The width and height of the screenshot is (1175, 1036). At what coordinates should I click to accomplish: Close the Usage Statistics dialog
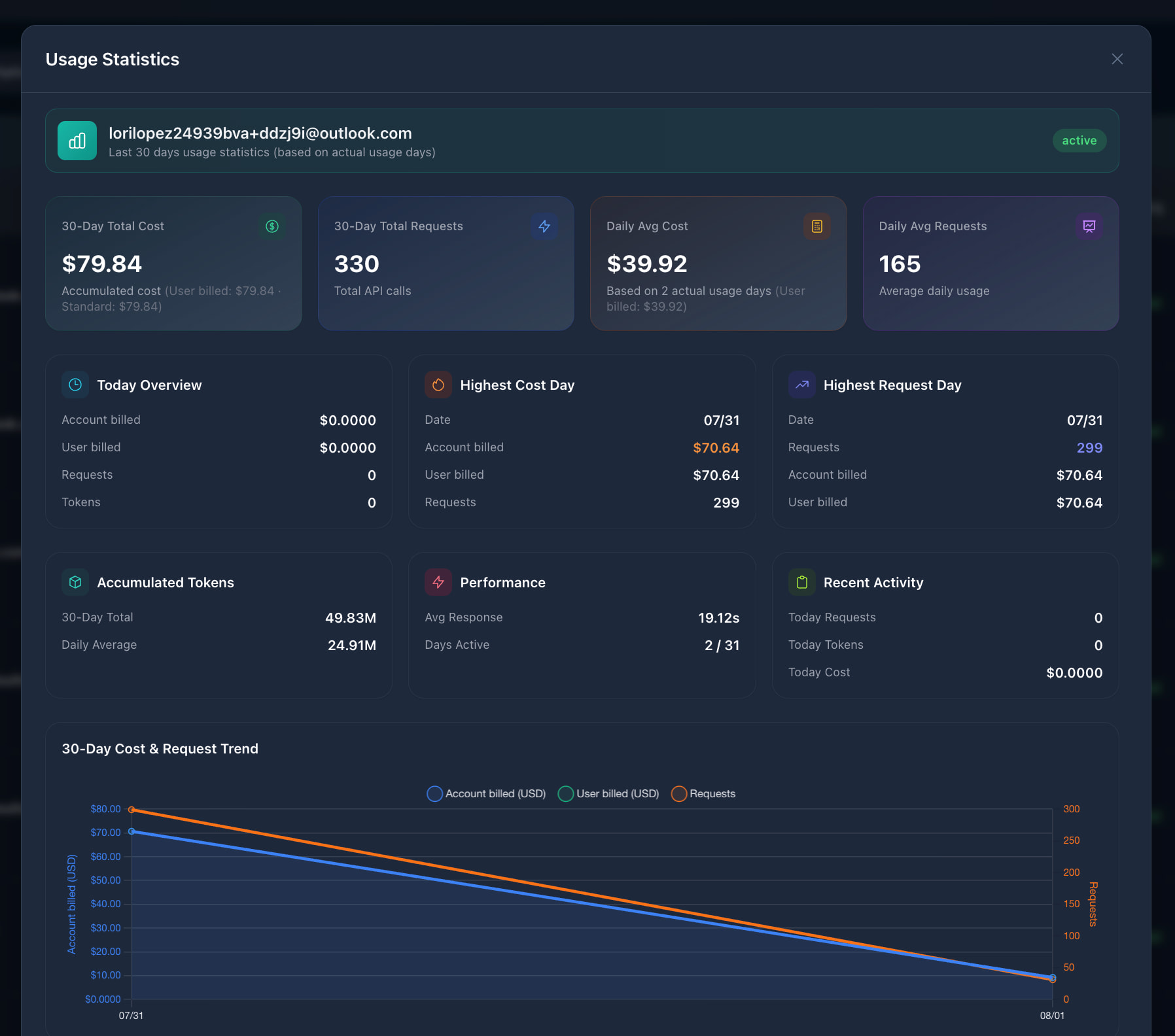[x=1117, y=59]
